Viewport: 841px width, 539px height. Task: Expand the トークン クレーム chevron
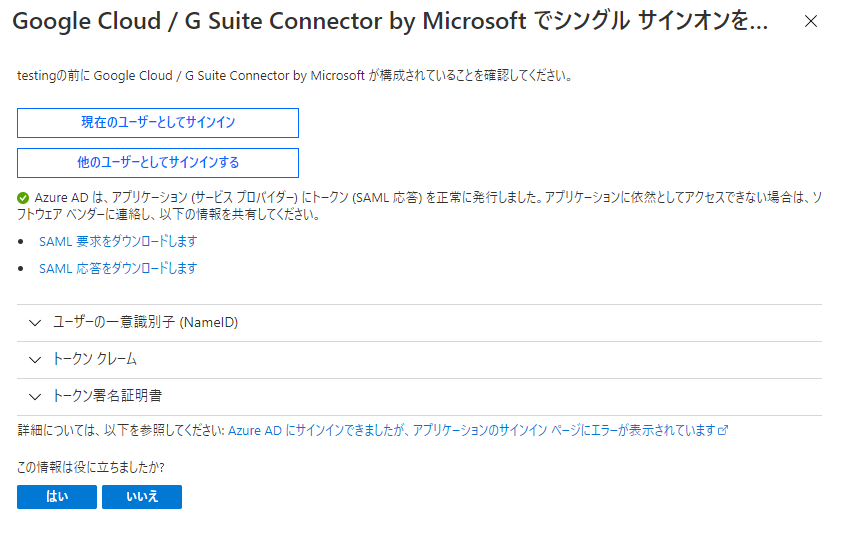[35, 360]
